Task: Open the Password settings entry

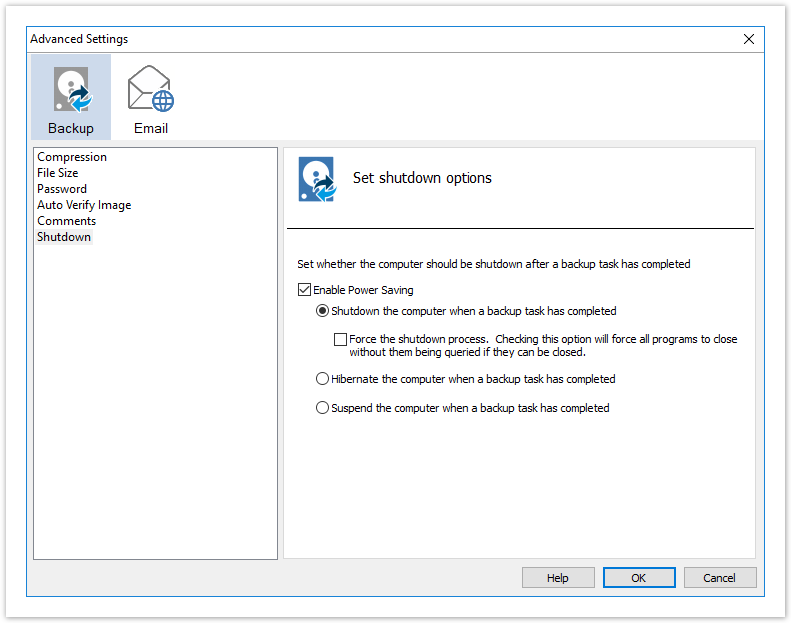Action: point(62,189)
